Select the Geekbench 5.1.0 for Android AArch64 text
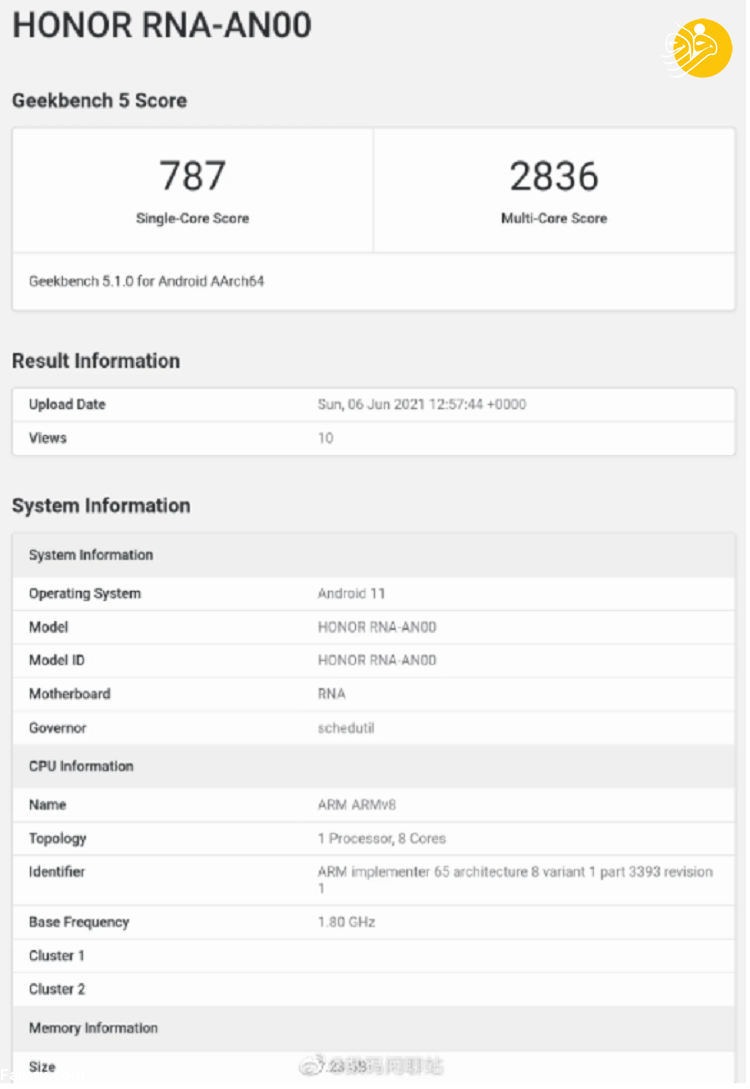 coord(147,281)
